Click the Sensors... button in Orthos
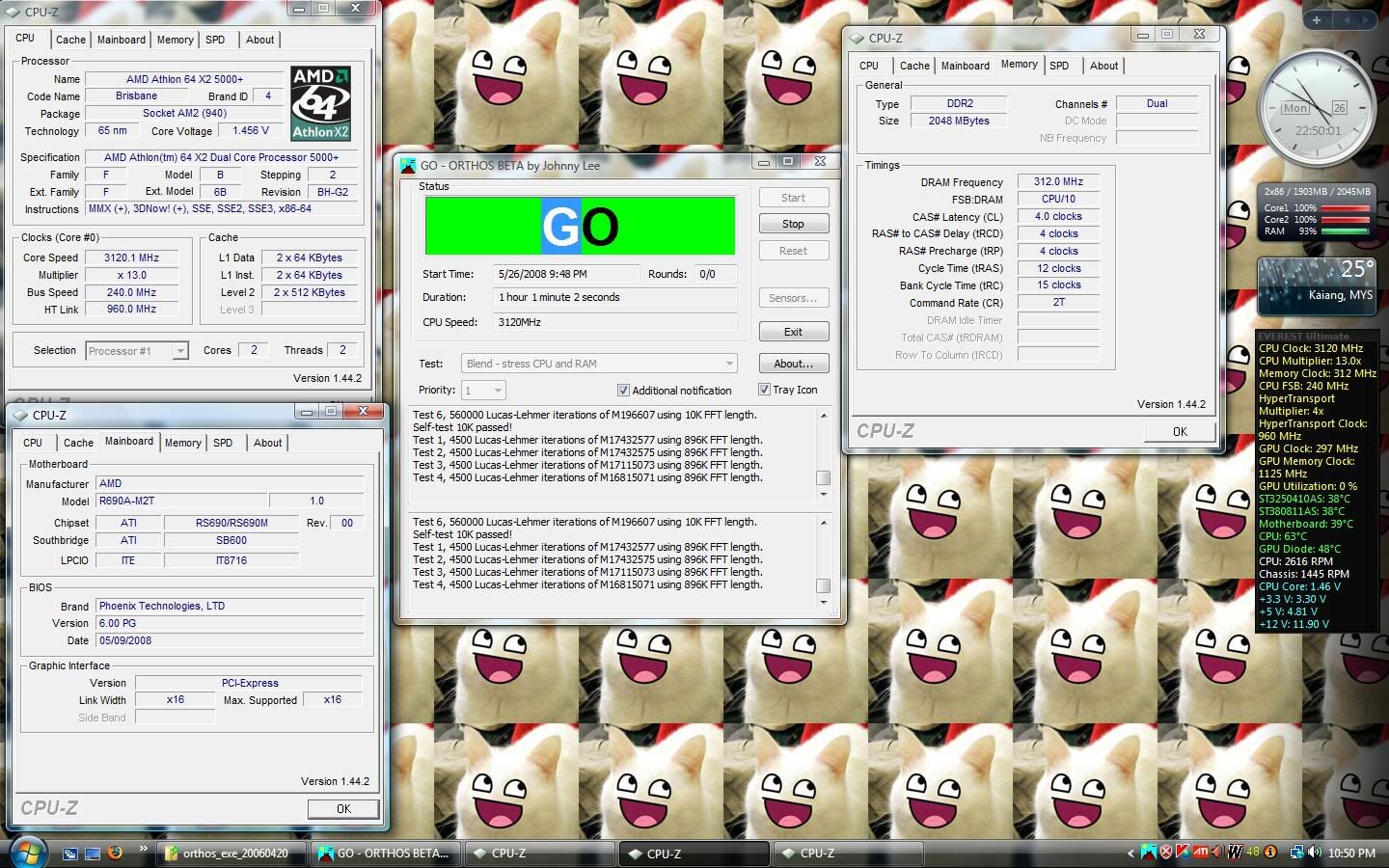Screen dimensions: 1389x868 tap(793, 298)
